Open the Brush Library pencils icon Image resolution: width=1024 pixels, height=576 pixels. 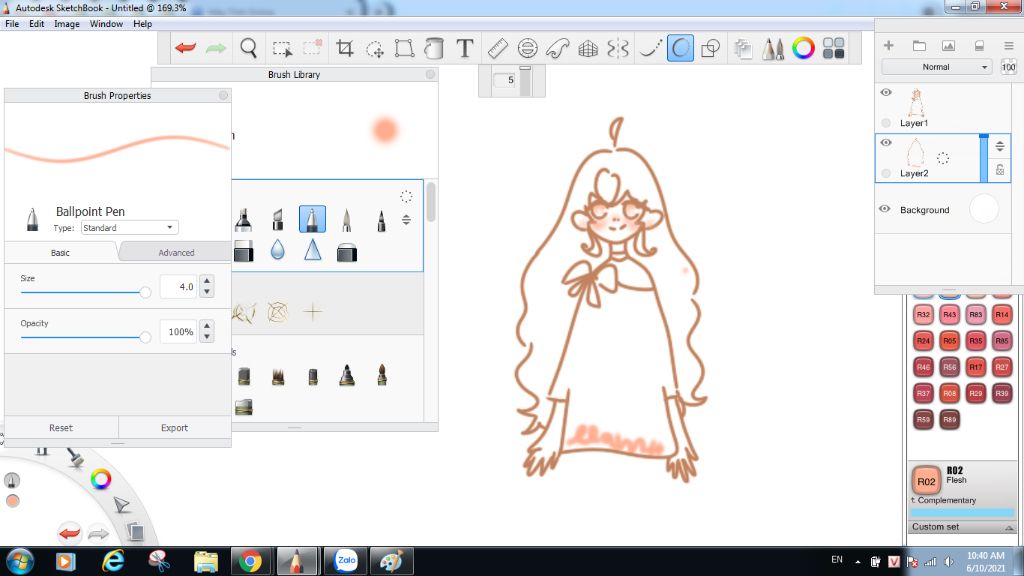[773, 48]
